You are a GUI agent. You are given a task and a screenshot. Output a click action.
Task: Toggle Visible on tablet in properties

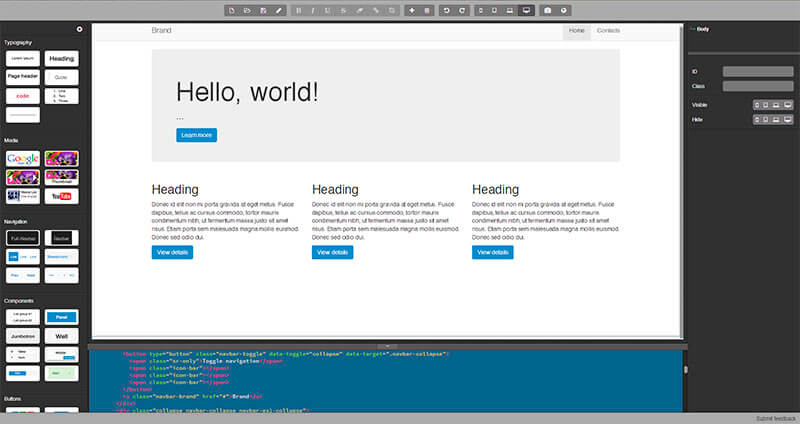[766, 105]
